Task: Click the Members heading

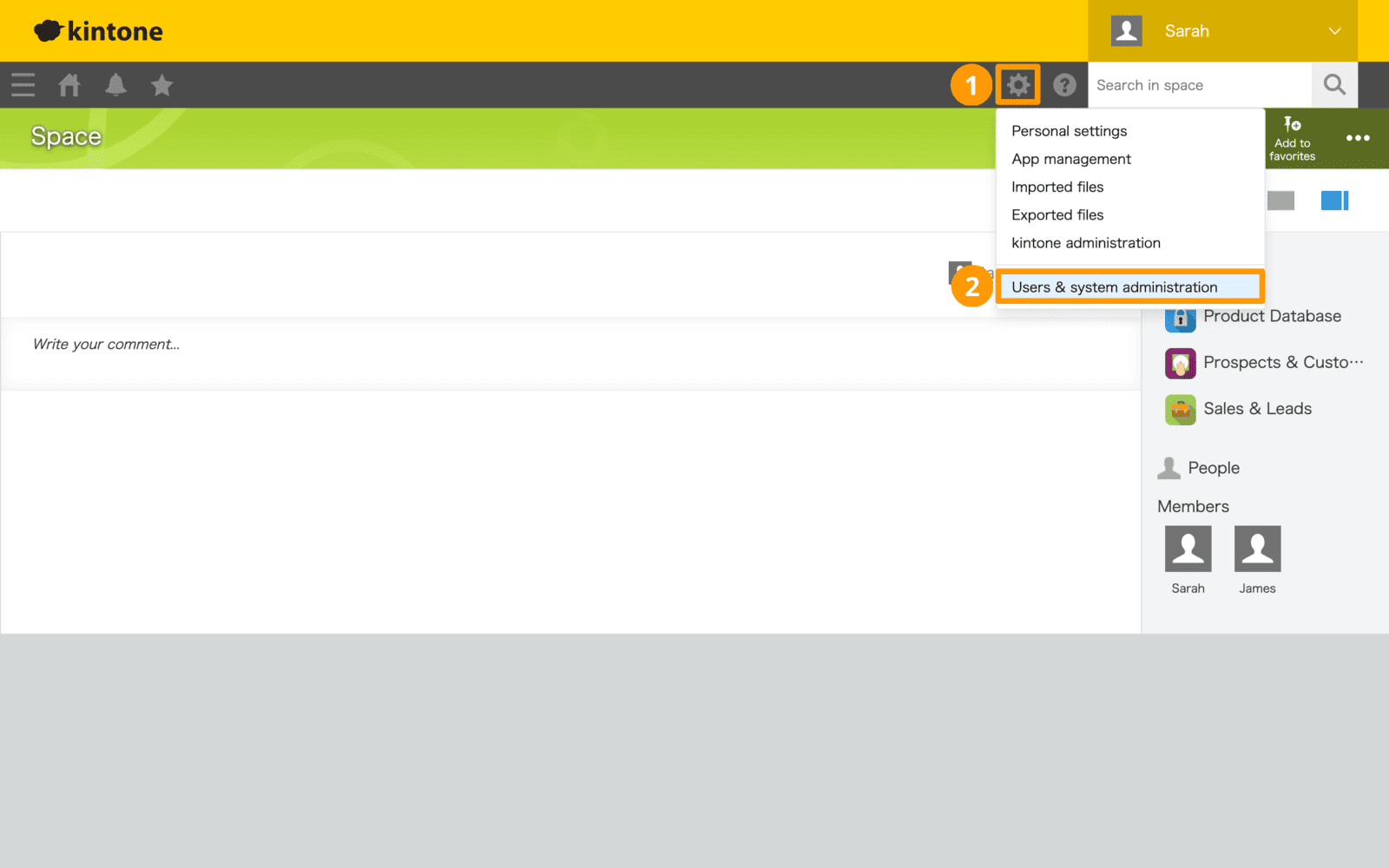Action: [1193, 506]
